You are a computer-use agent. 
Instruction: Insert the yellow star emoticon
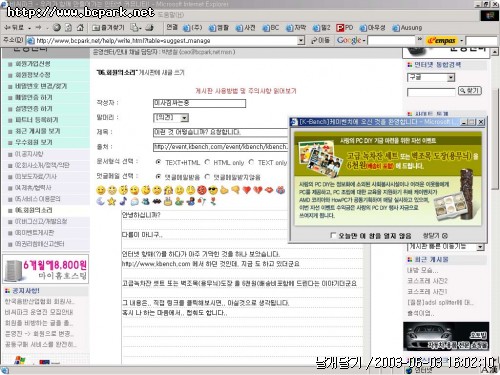(x=112, y=201)
